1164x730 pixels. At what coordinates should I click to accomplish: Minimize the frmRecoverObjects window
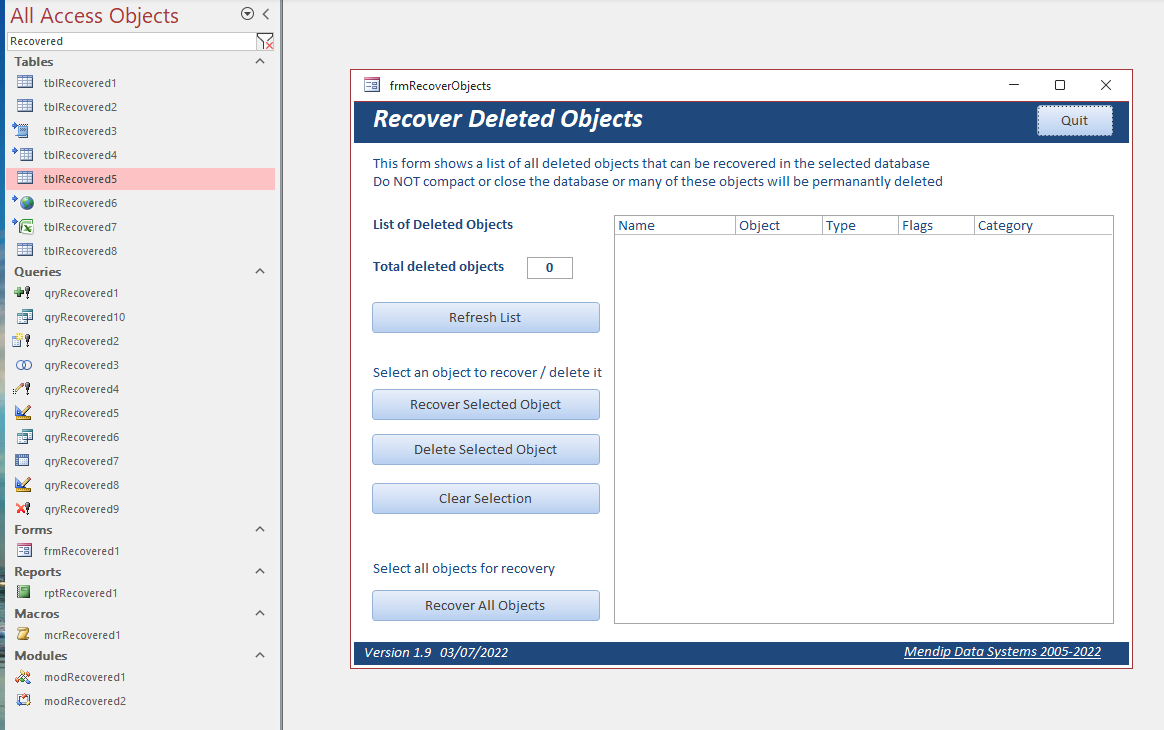tap(1014, 85)
